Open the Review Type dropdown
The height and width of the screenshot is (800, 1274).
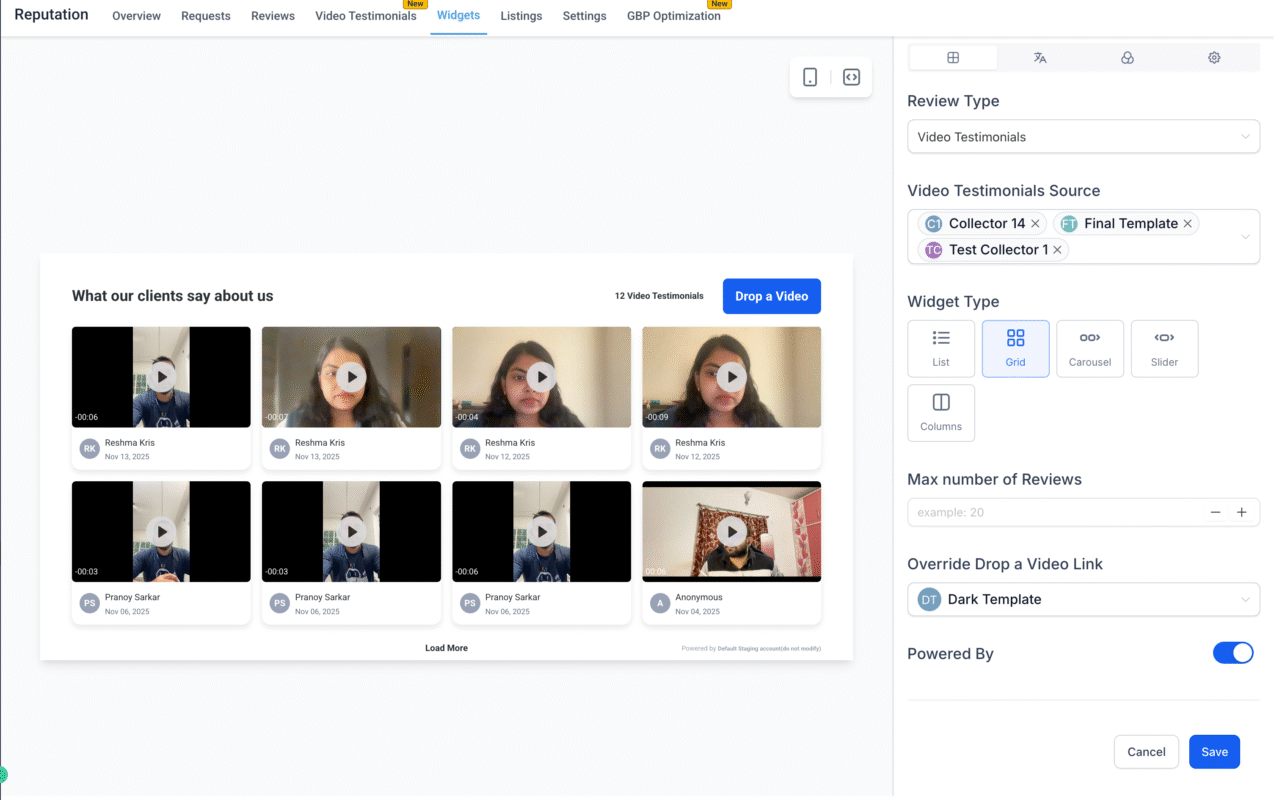[x=1083, y=136]
